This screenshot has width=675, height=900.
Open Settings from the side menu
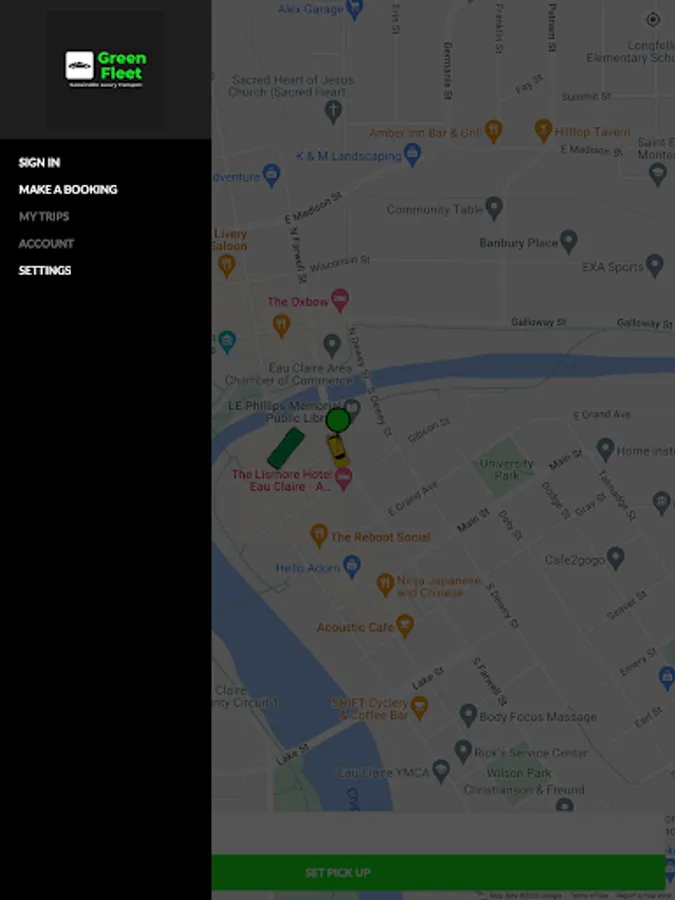tap(45, 270)
